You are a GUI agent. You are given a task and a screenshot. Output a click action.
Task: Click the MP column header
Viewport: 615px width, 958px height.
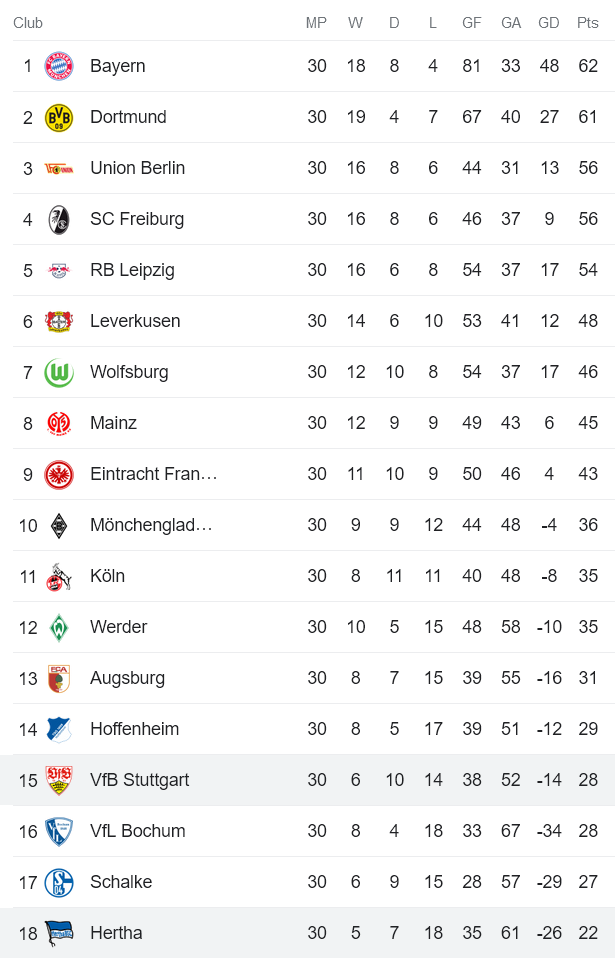tap(316, 20)
